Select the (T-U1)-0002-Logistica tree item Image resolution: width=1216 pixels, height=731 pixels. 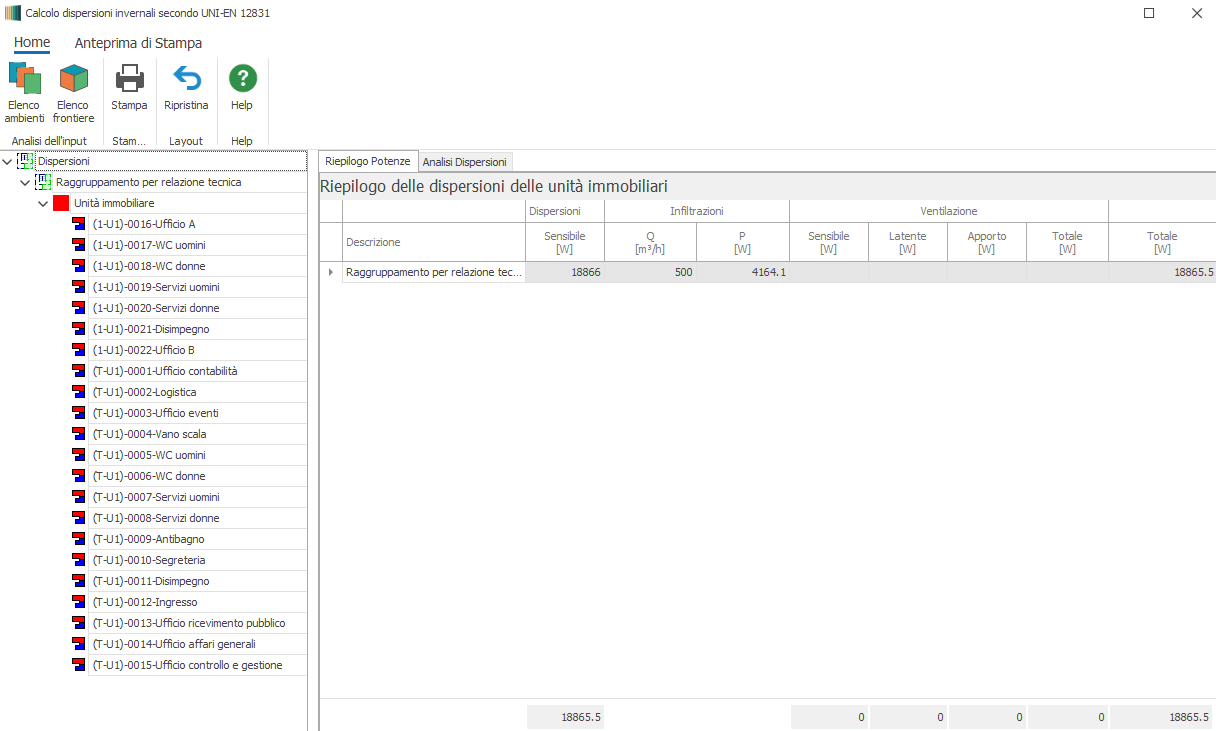[144, 392]
